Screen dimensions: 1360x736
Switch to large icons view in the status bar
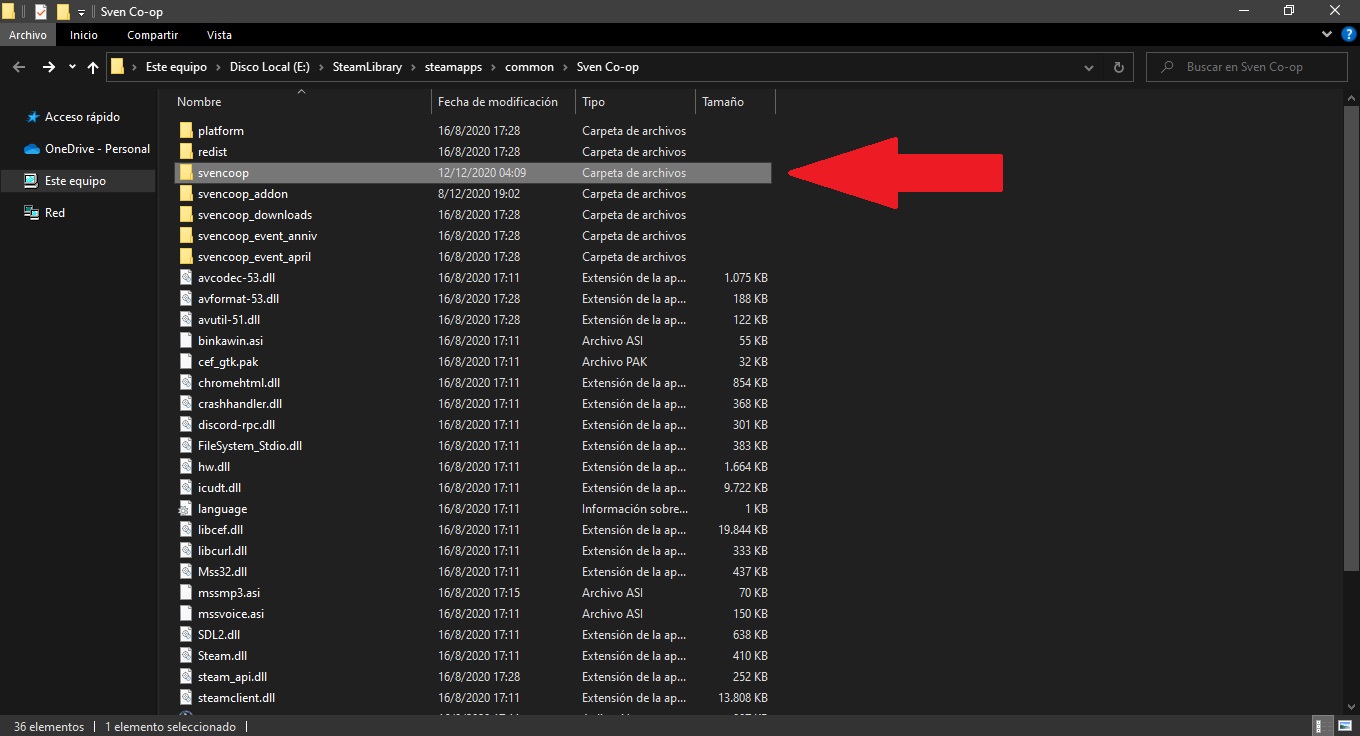tap(1343, 727)
